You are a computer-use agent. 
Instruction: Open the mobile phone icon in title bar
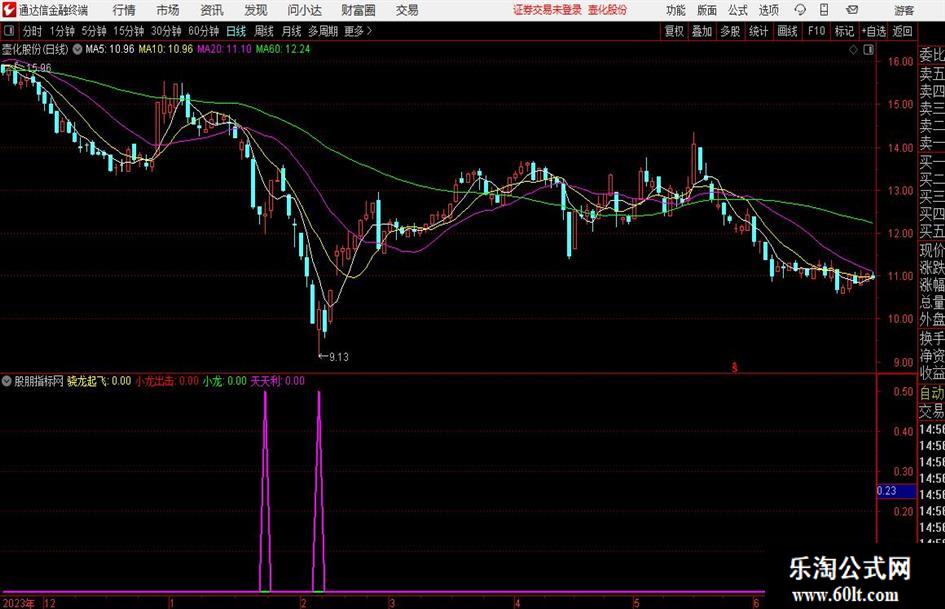pos(824,10)
